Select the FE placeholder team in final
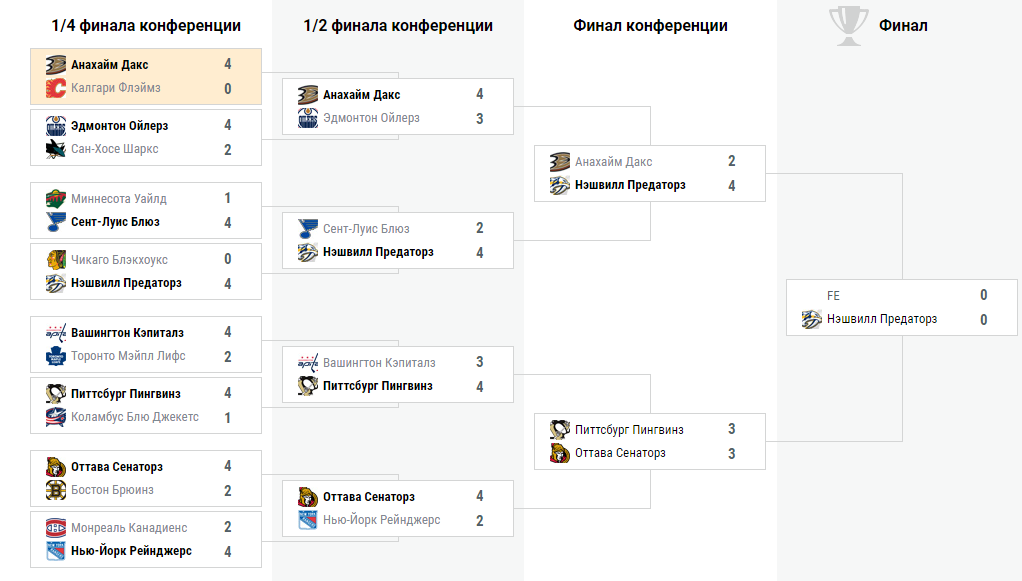Screen dimensions: 1022x581 833,295
